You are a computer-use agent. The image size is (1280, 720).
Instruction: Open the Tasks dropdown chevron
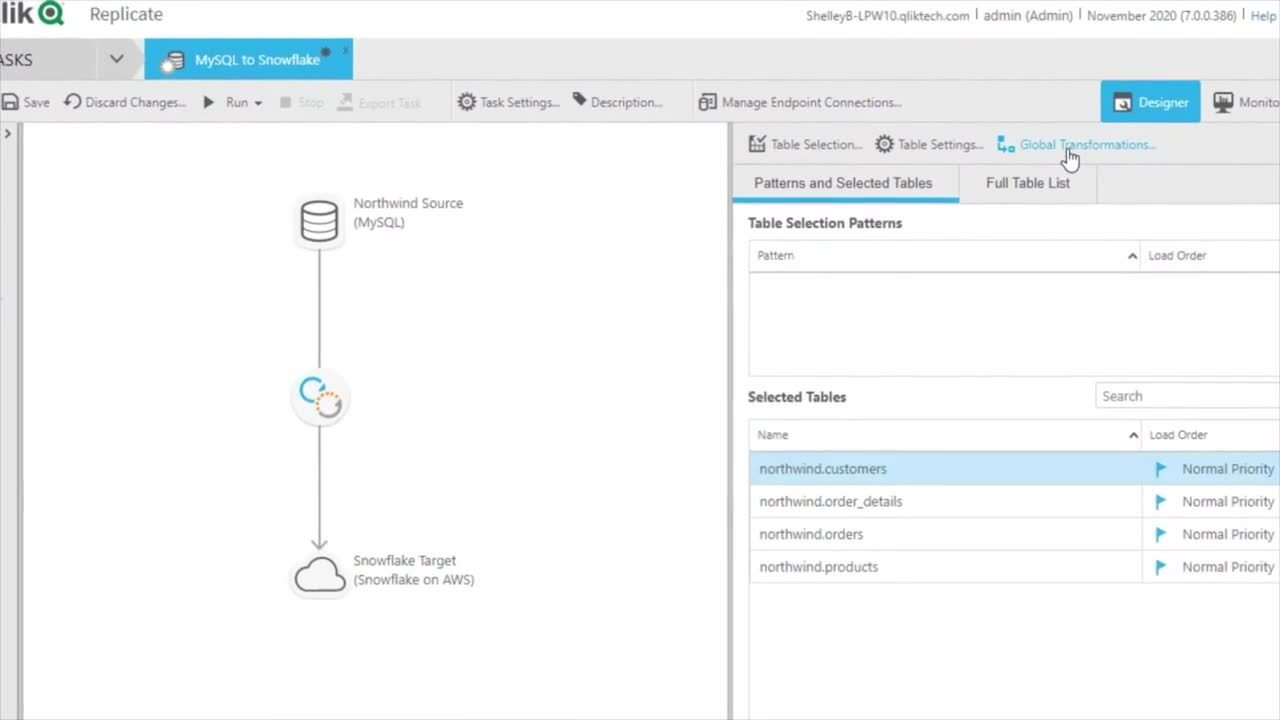pos(116,59)
